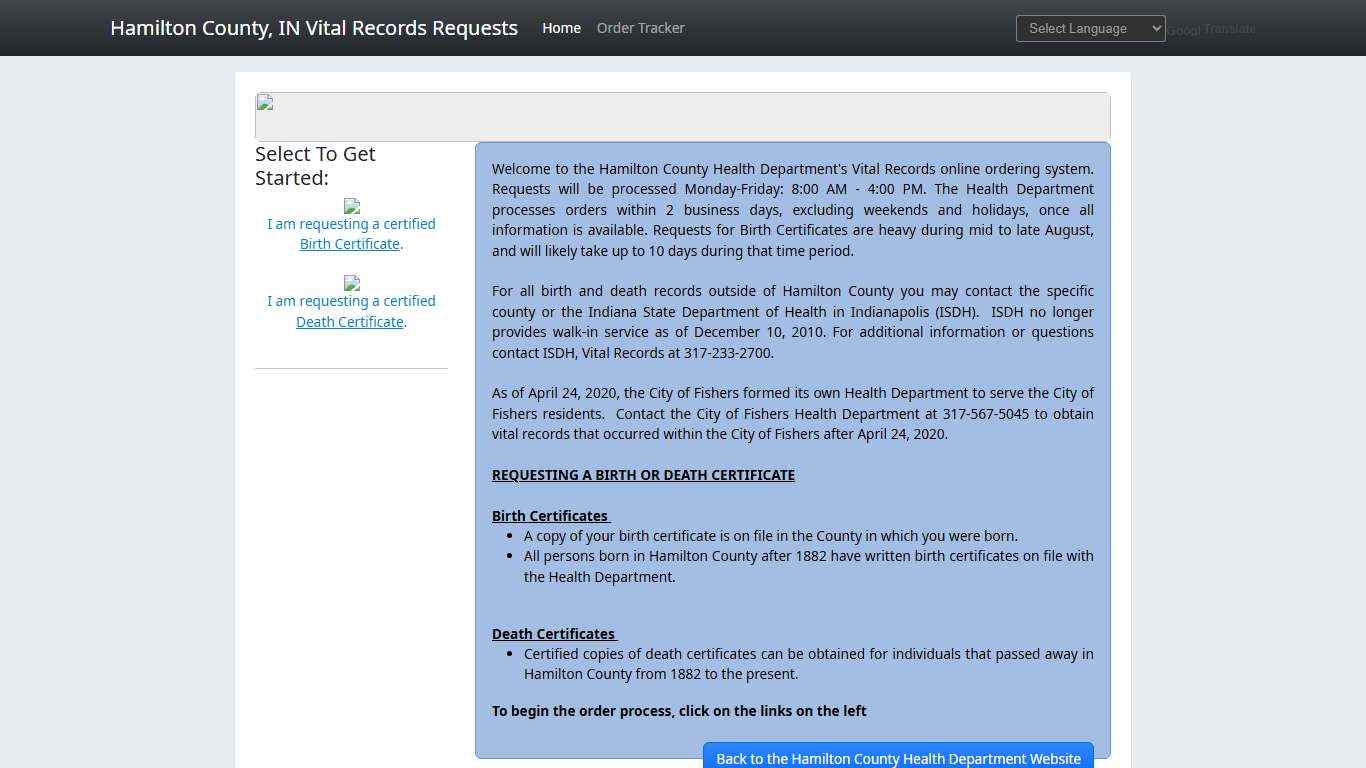Click the certified Death Certificate request link

(349, 321)
